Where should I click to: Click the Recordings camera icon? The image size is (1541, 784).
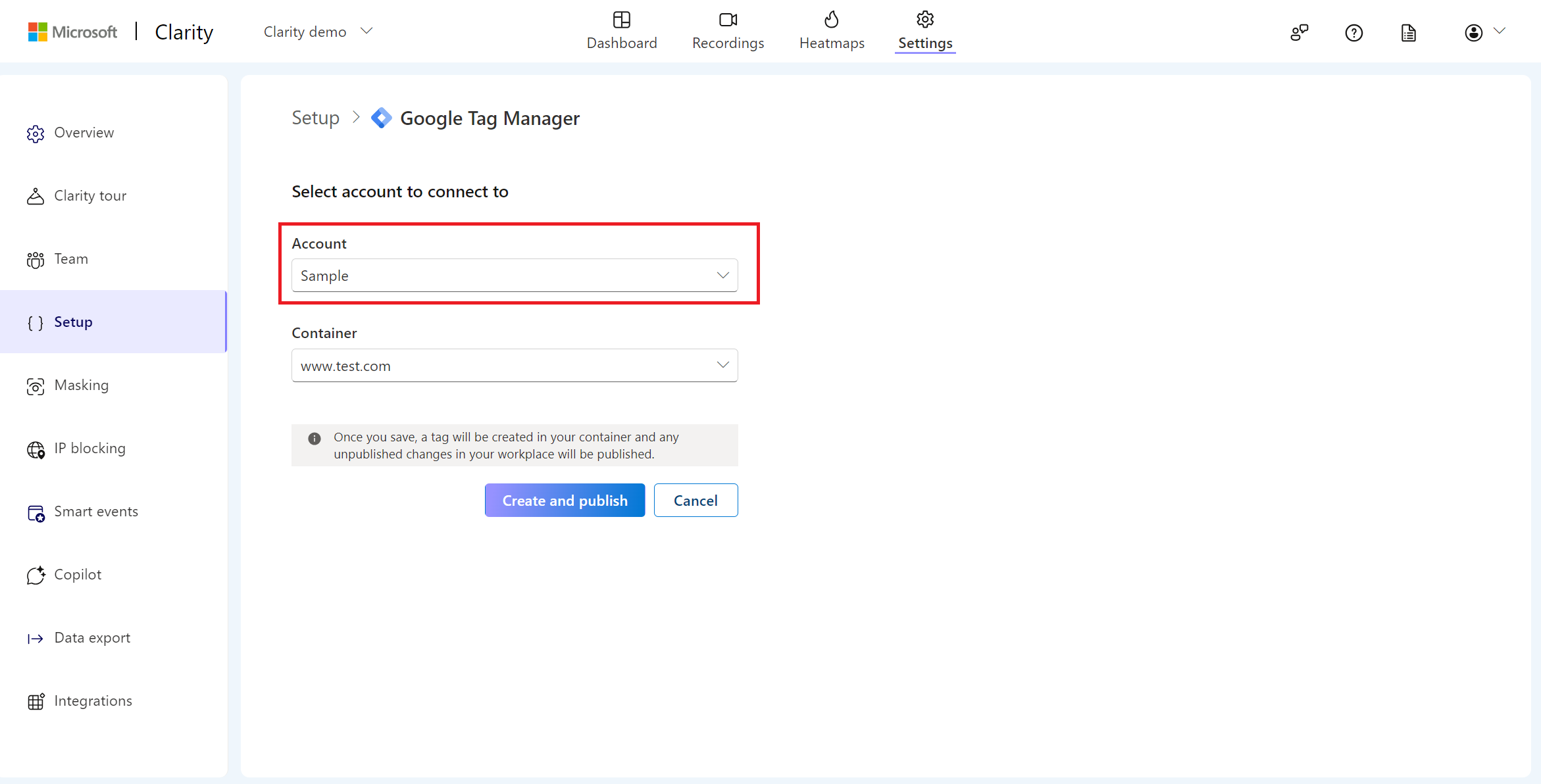pos(728,20)
